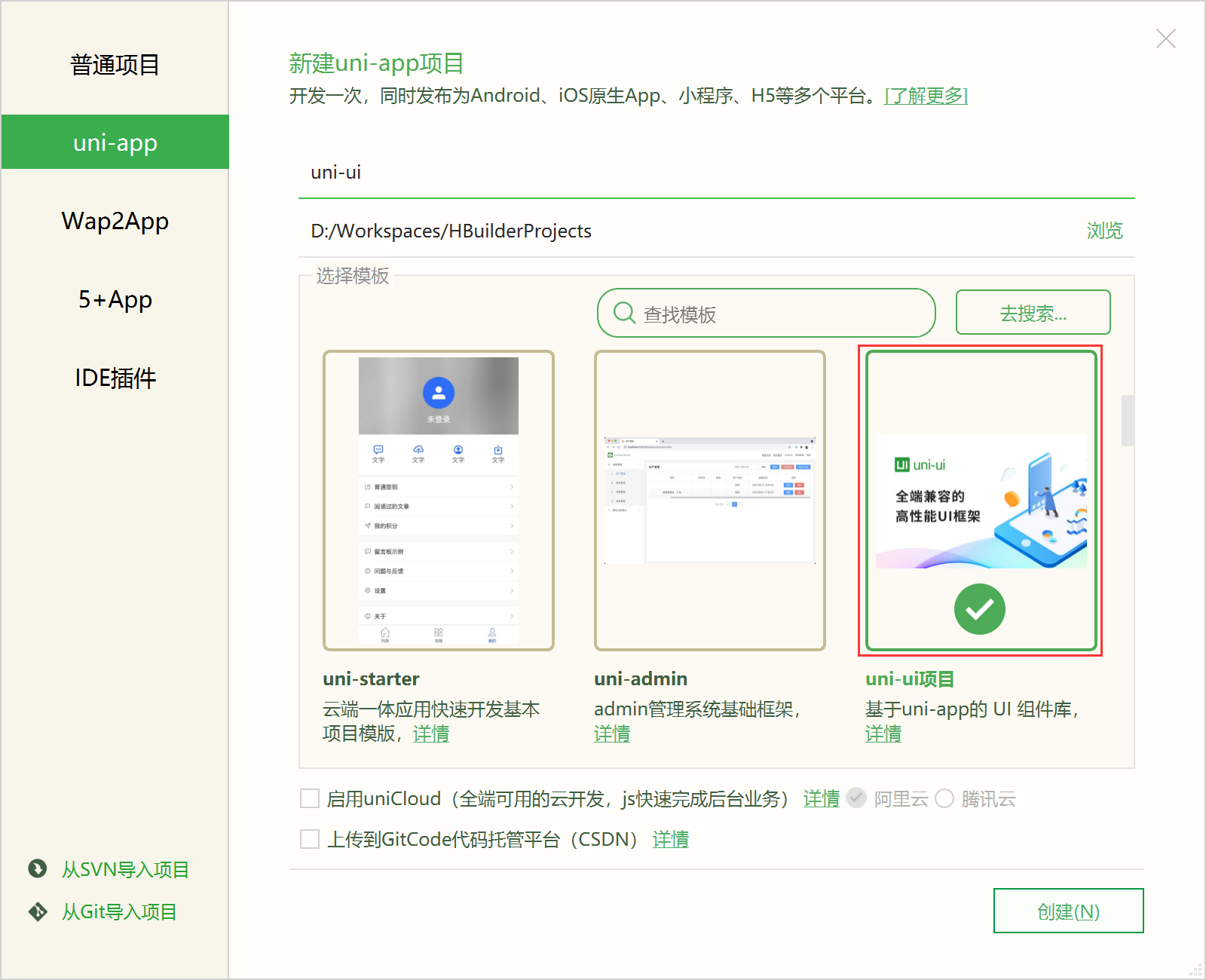Open the 5+App project tab
The width and height of the screenshot is (1206, 980).
pos(115,299)
